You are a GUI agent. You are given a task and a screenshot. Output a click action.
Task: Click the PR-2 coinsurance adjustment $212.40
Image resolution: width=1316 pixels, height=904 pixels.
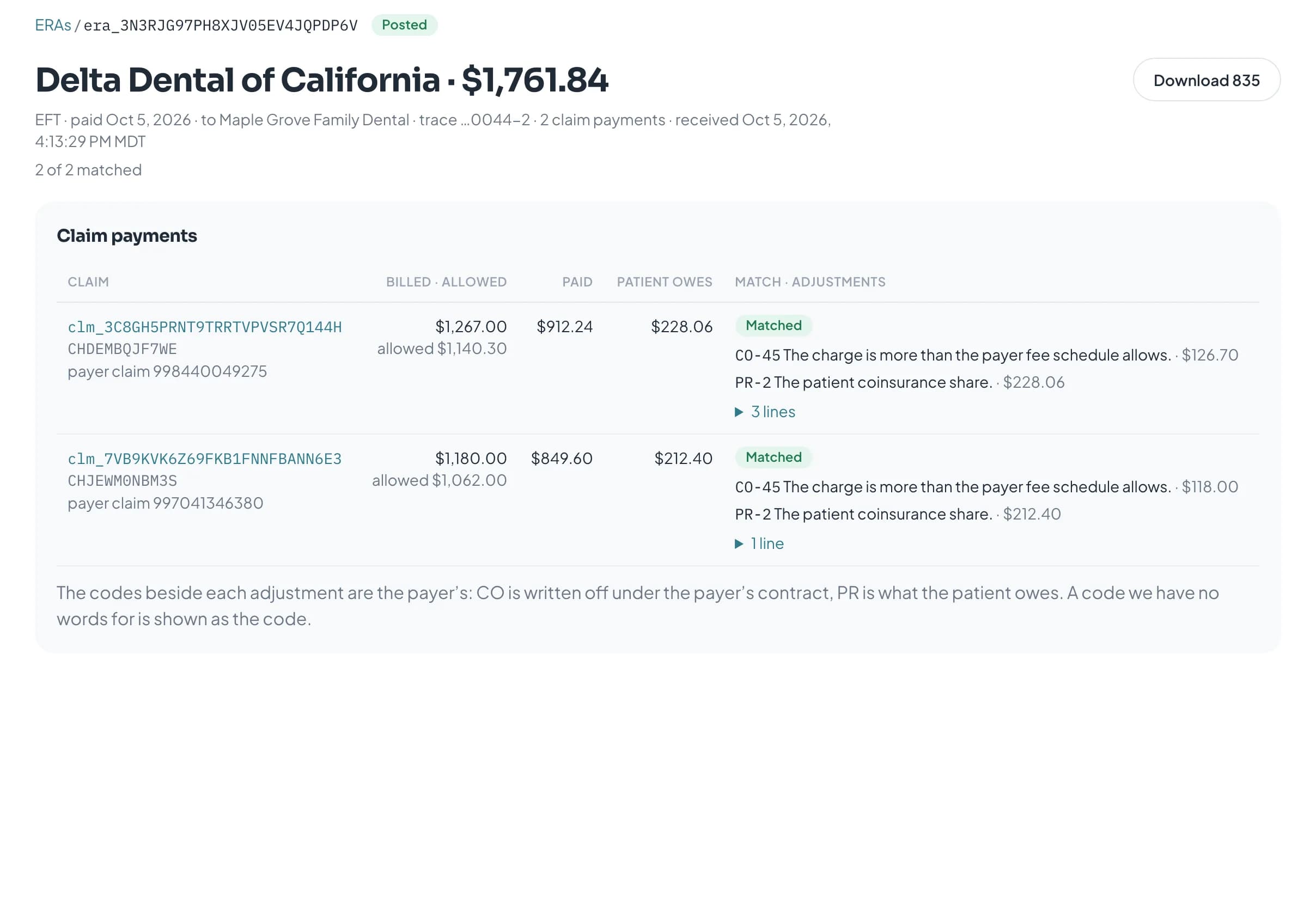tap(898, 515)
